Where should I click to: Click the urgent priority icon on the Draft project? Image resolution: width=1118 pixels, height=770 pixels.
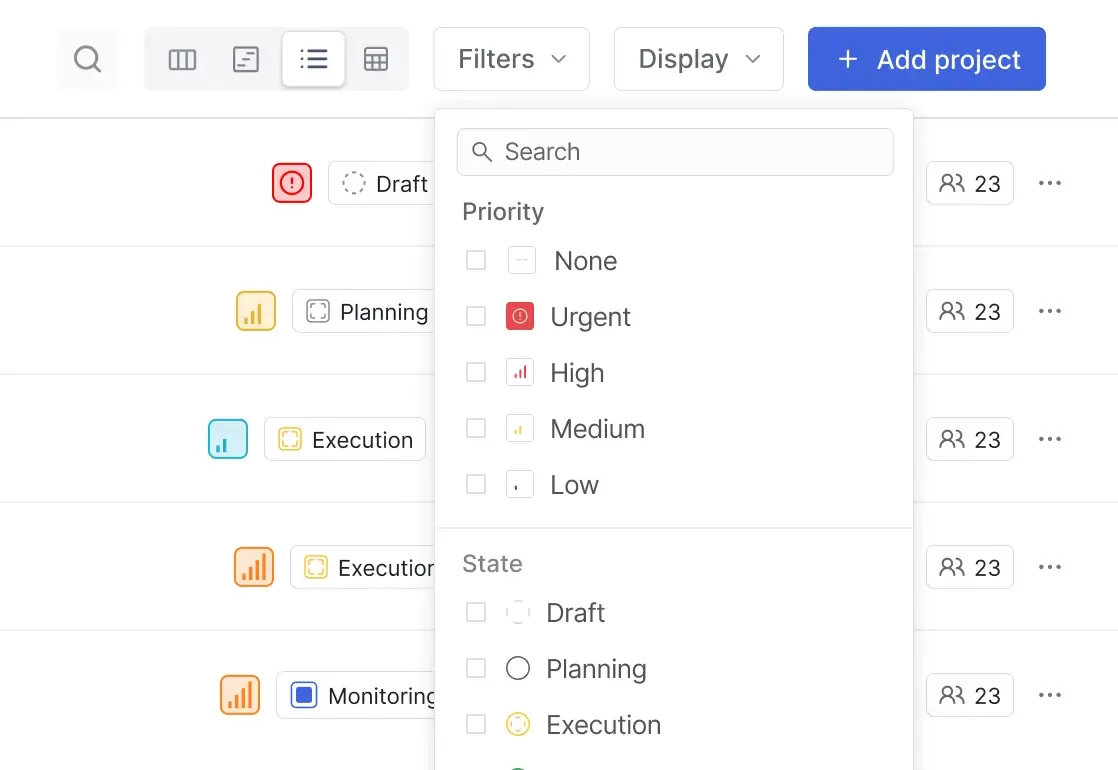click(x=291, y=183)
